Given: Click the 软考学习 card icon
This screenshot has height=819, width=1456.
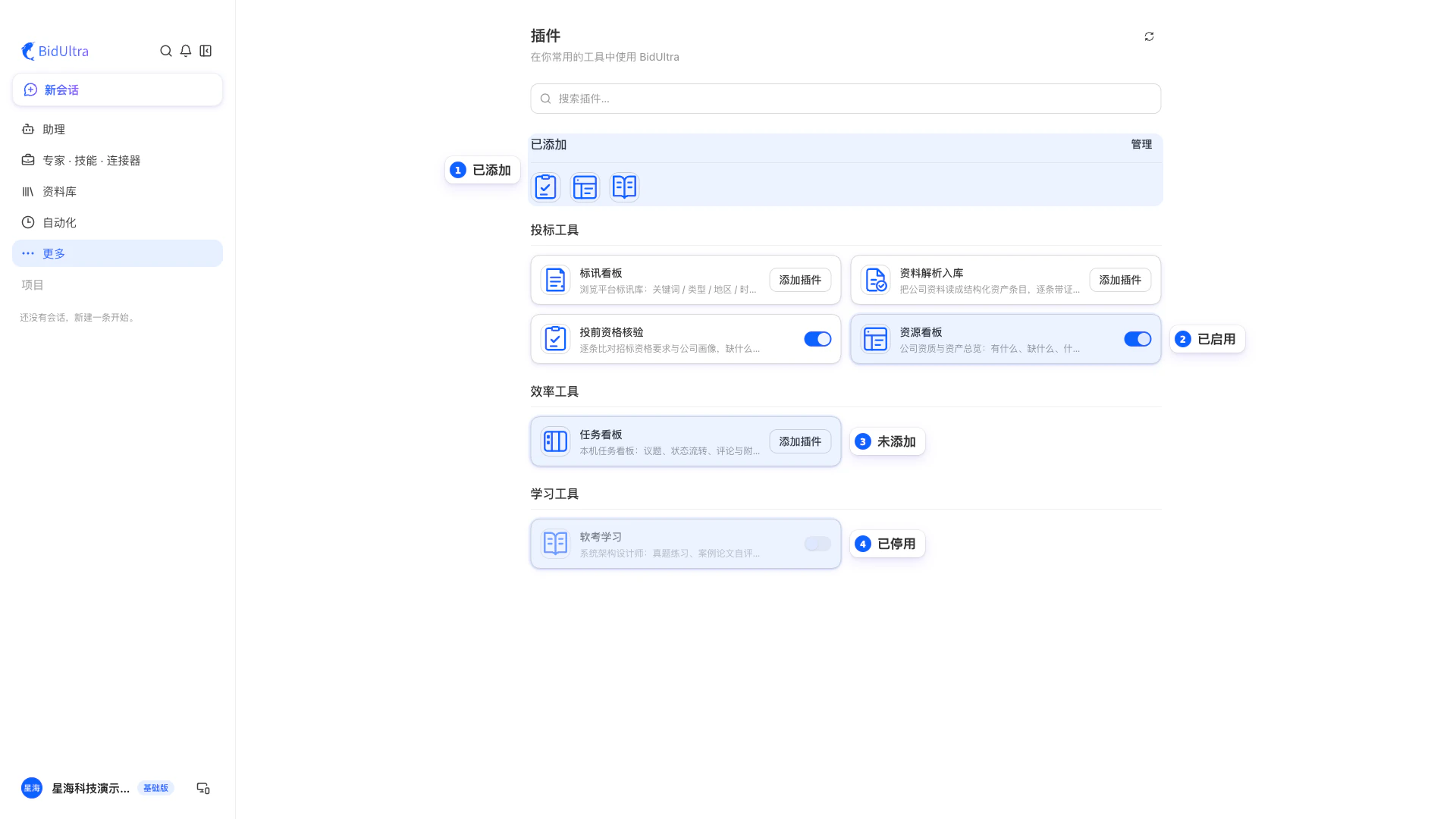Looking at the screenshot, I should 555,544.
